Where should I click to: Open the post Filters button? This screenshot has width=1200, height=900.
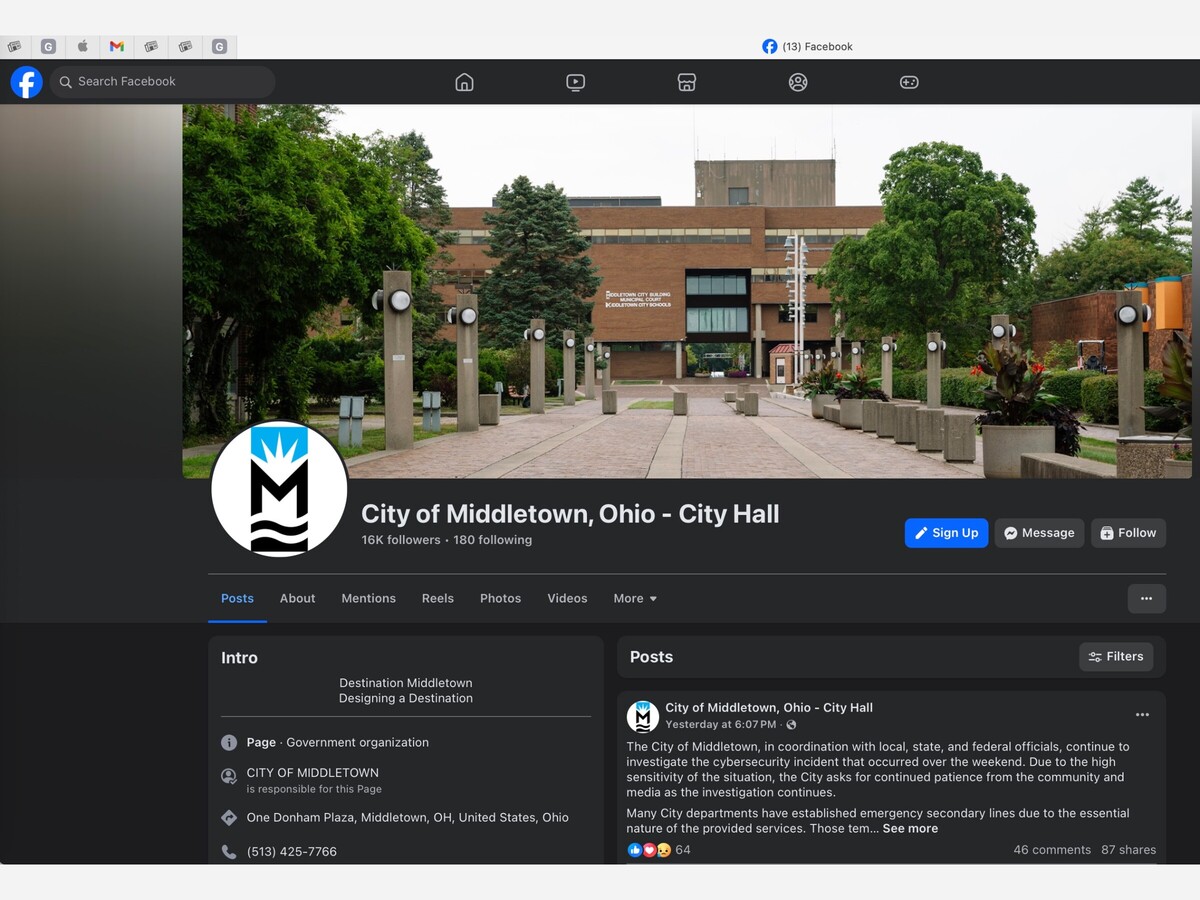pyautogui.click(x=1116, y=657)
